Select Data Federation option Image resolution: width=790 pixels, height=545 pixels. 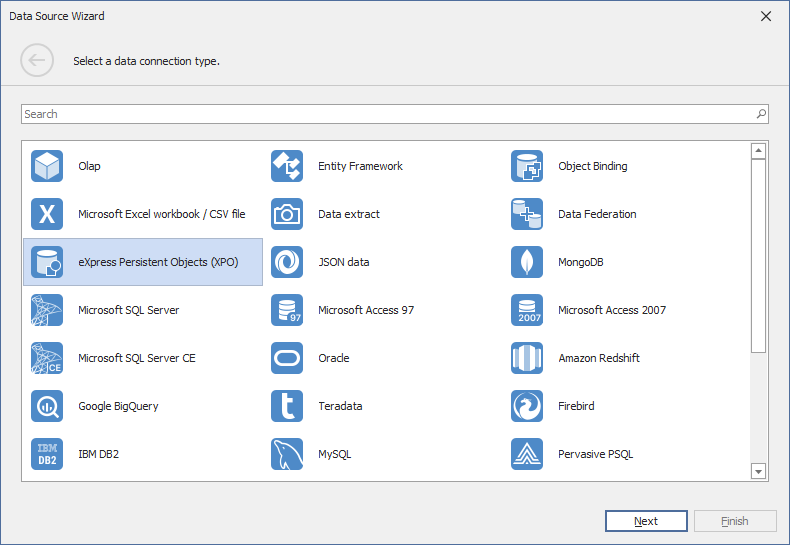click(x=597, y=214)
